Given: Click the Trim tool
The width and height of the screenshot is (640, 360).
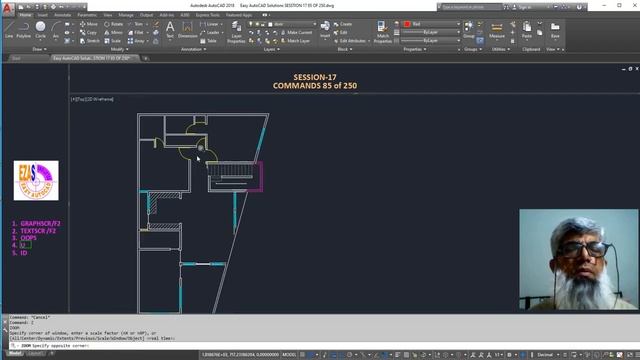Looking at the screenshot, I should 135,24.
